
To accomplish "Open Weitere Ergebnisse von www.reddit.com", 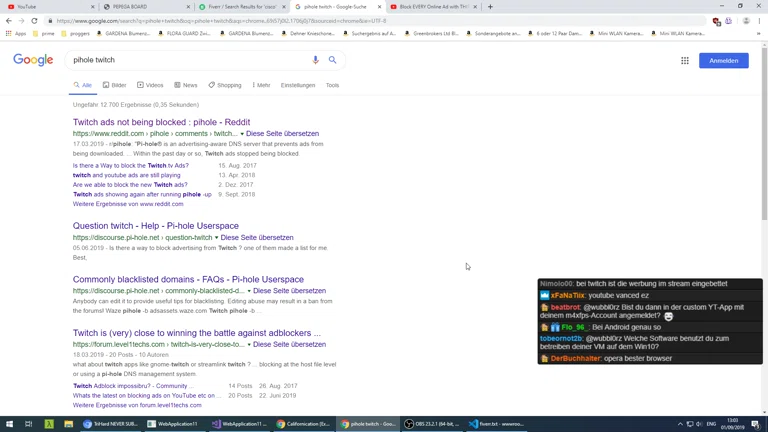I will tap(128, 204).
